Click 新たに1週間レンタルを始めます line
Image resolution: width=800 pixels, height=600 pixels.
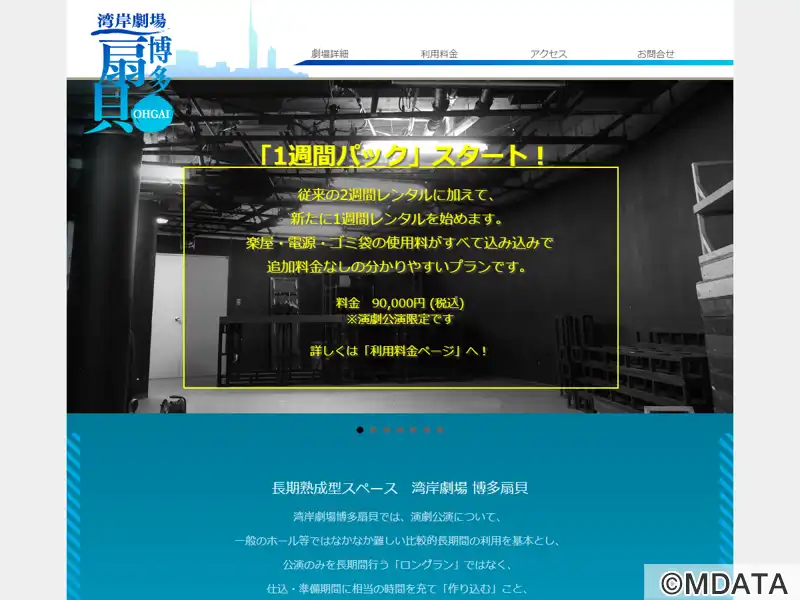pos(396,219)
